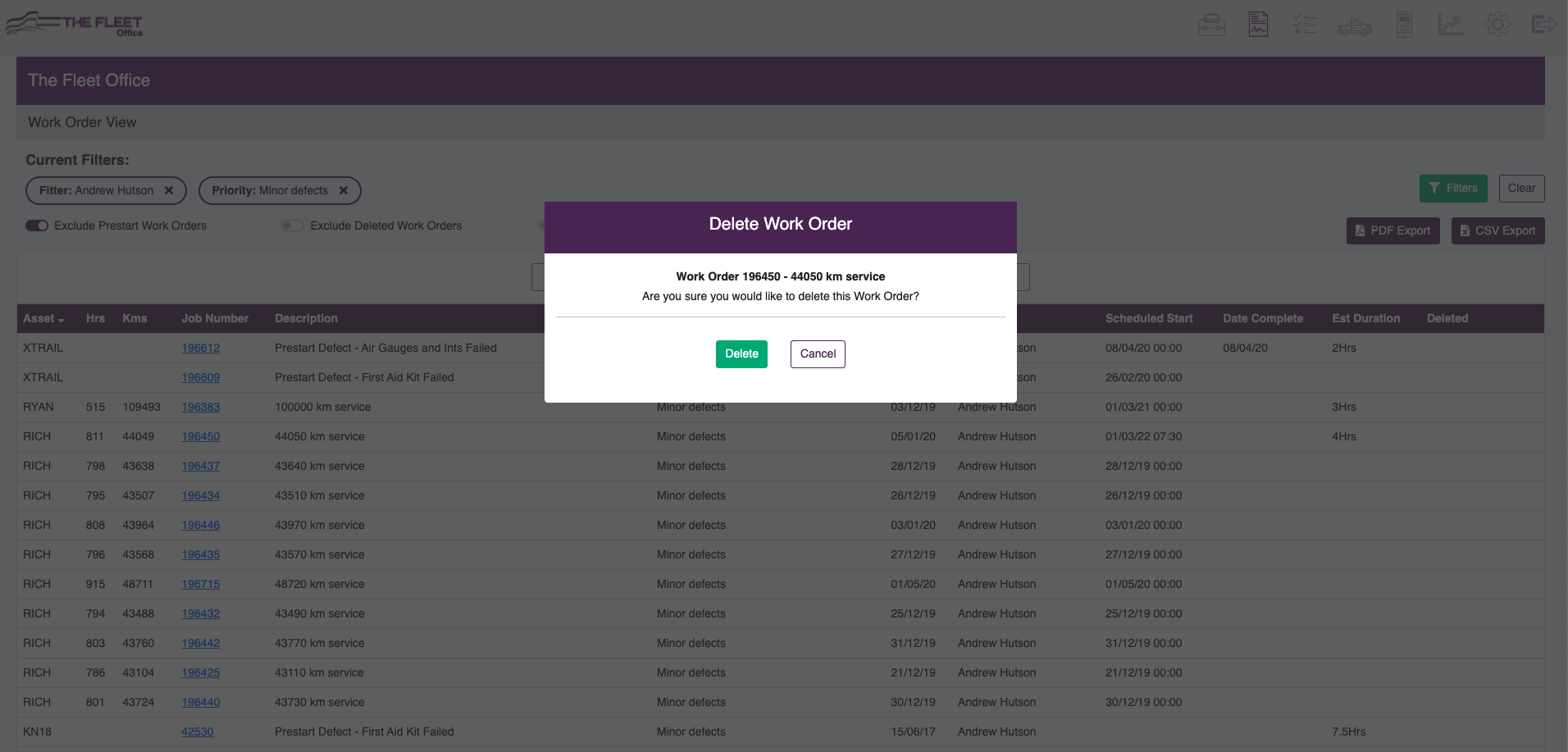Sort by Scheduled Start column header
Screen dimensions: 1568x752
1149,318
